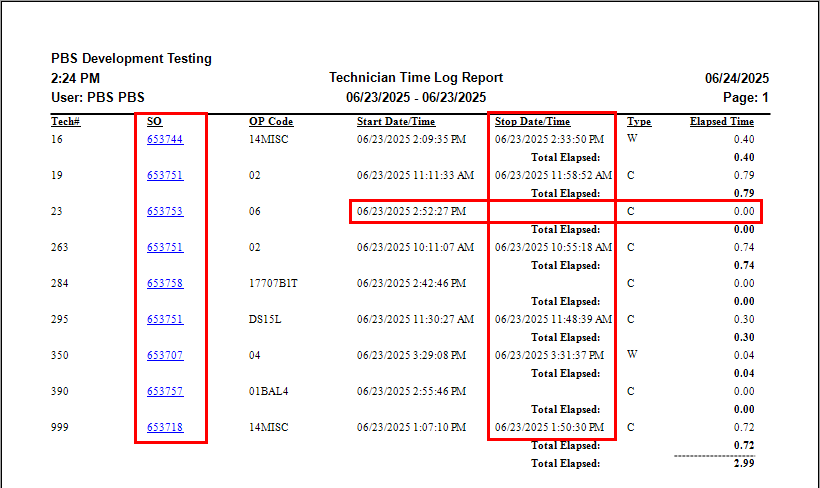Open SO link 653751 in tech 19 row

tap(165, 175)
